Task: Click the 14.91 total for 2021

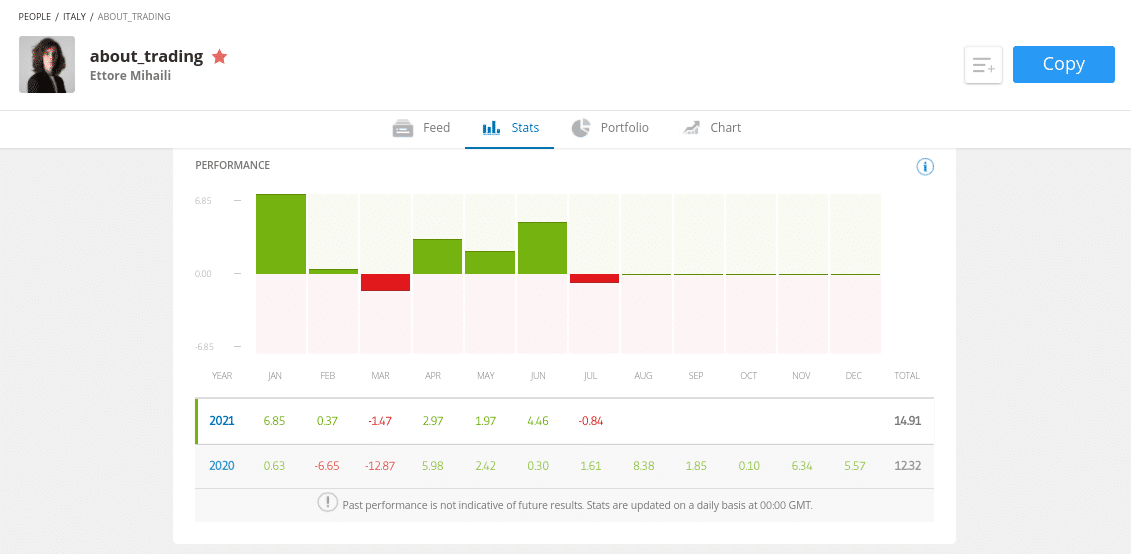Action: point(907,421)
